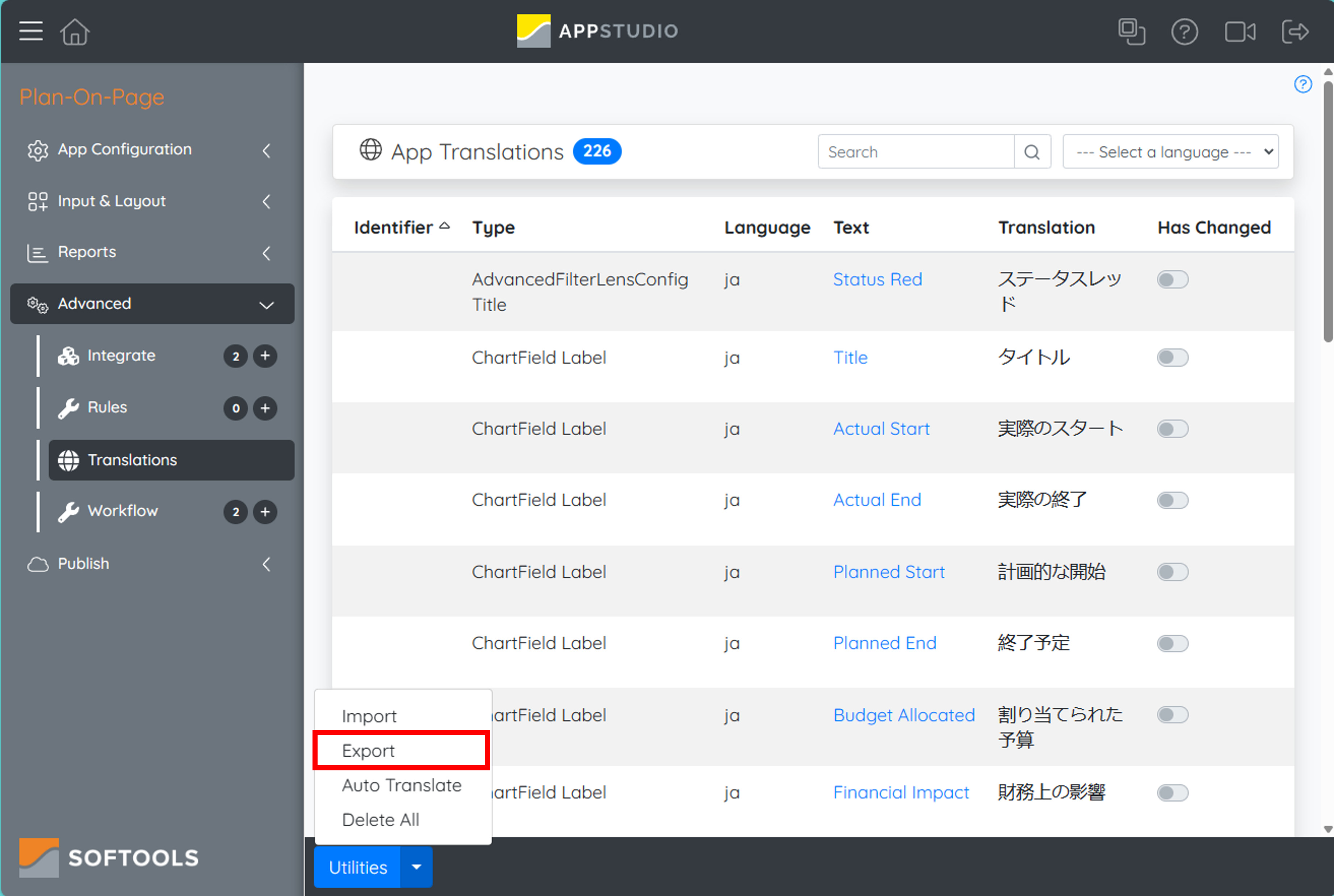
Task: Add a new Rules item
Action: click(265, 408)
